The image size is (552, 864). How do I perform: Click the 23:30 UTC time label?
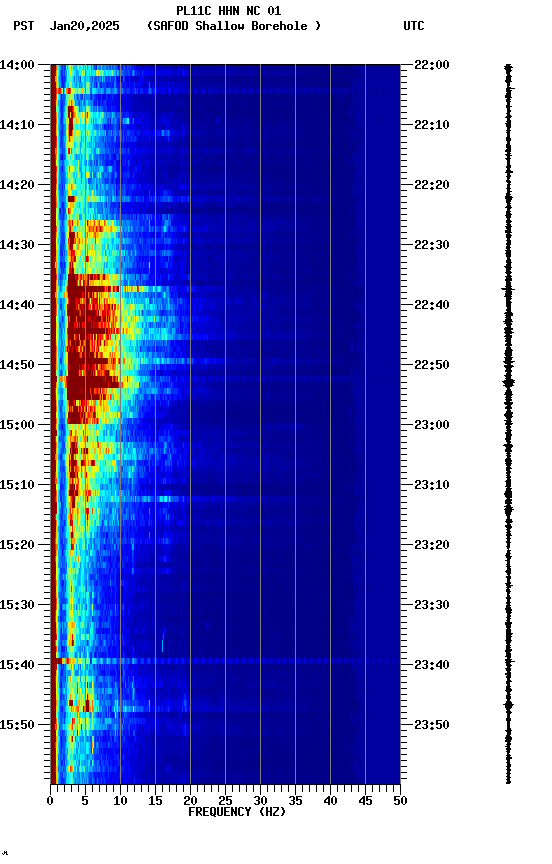click(x=432, y=605)
